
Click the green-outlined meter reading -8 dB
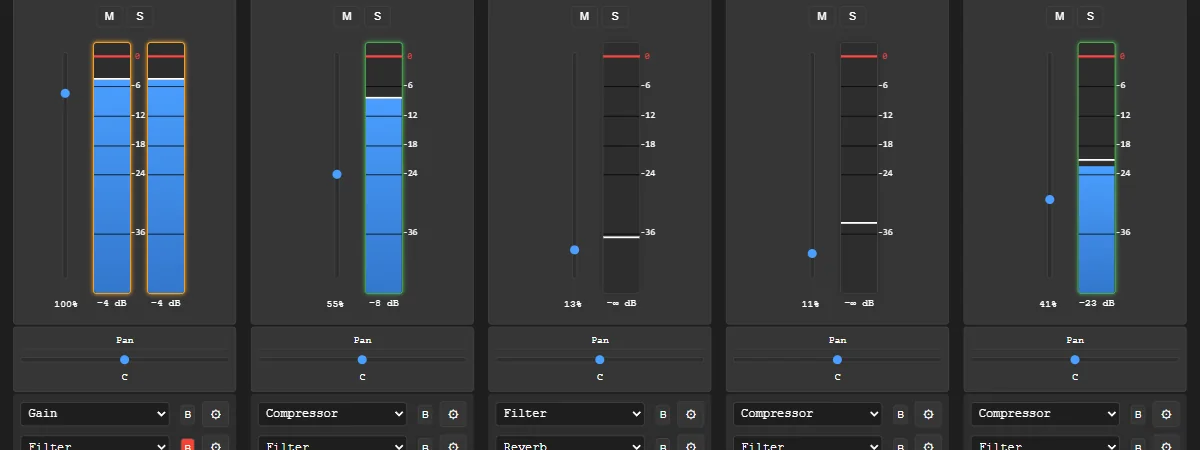click(384, 168)
